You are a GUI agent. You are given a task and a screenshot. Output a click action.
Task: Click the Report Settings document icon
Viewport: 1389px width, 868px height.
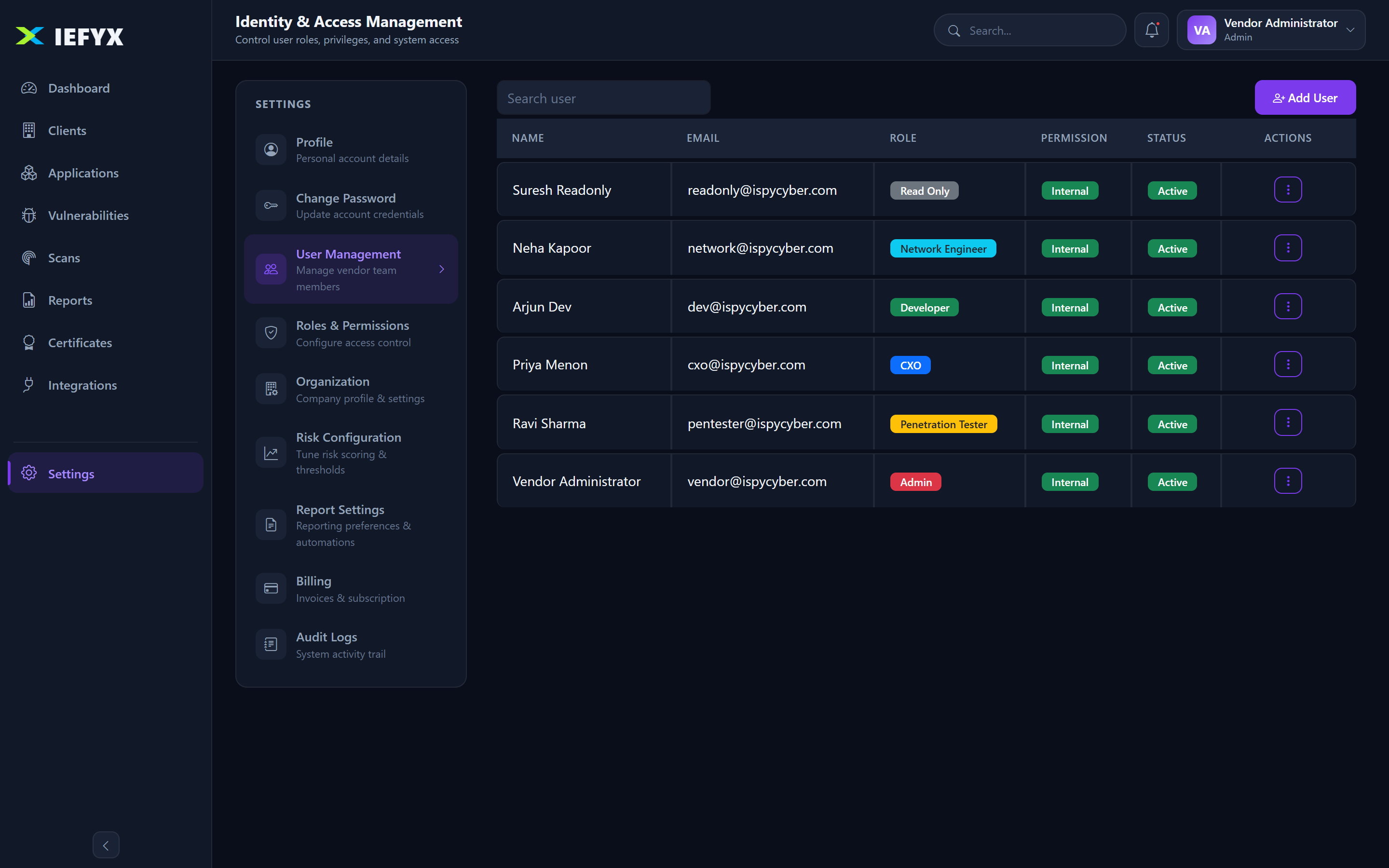pyautogui.click(x=271, y=525)
